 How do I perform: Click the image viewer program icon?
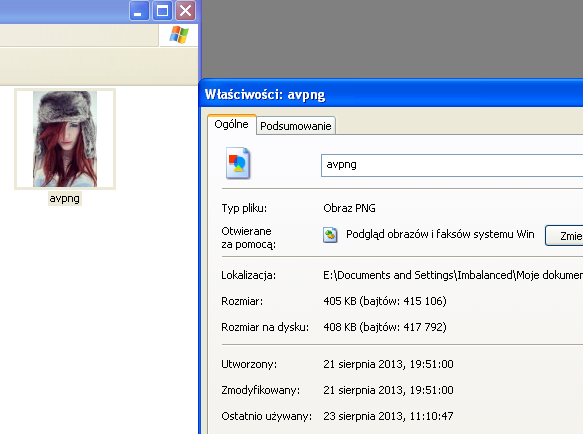pos(330,235)
